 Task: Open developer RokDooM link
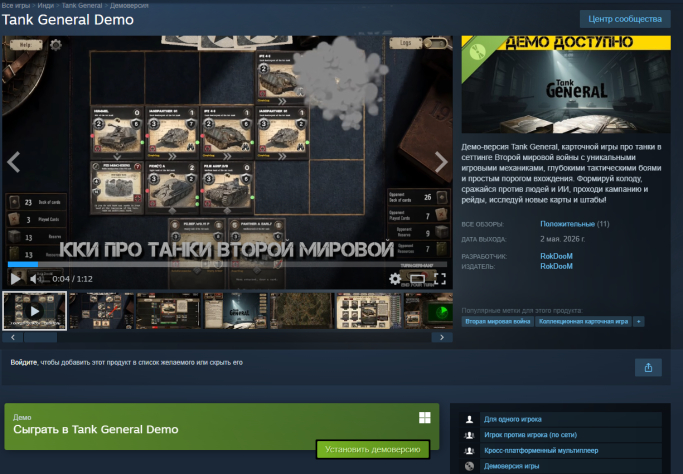point(556,256)
